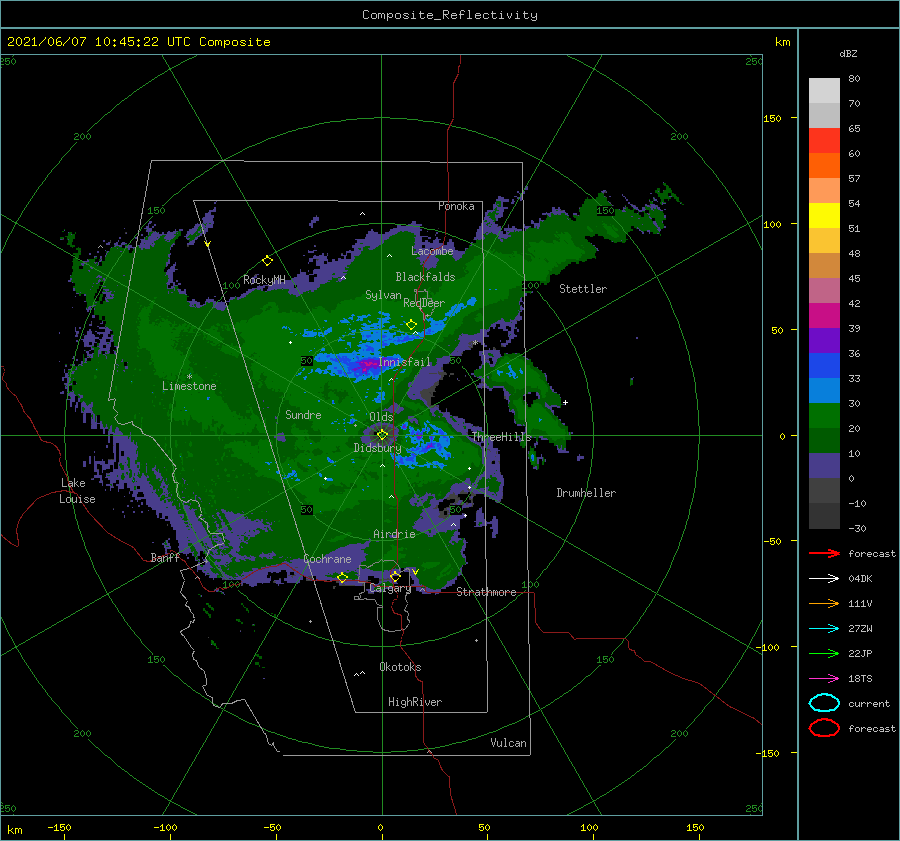Click the orange 111V arrow icon
Viewport: 900px width, 841px height.
(824, 603)
